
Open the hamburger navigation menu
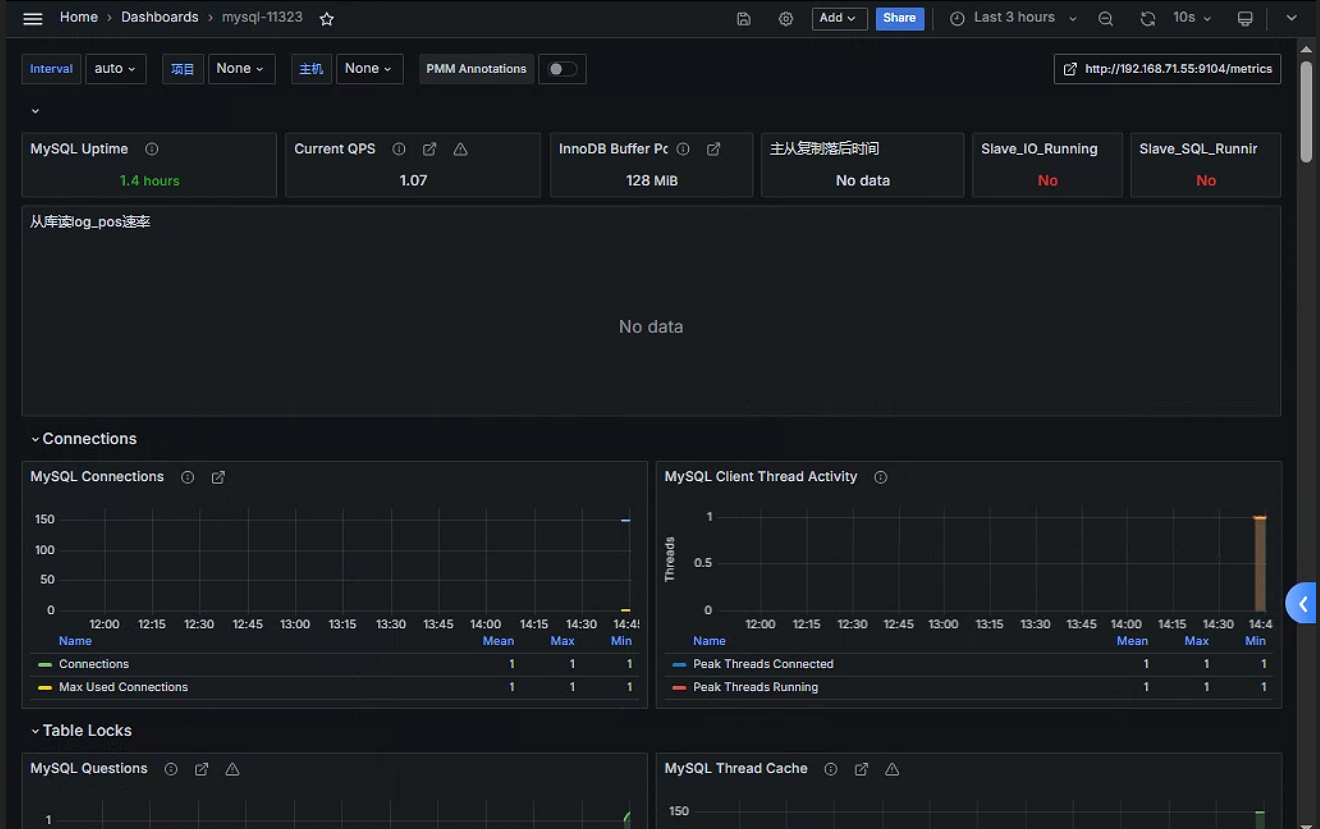click(x=33, y=18)
